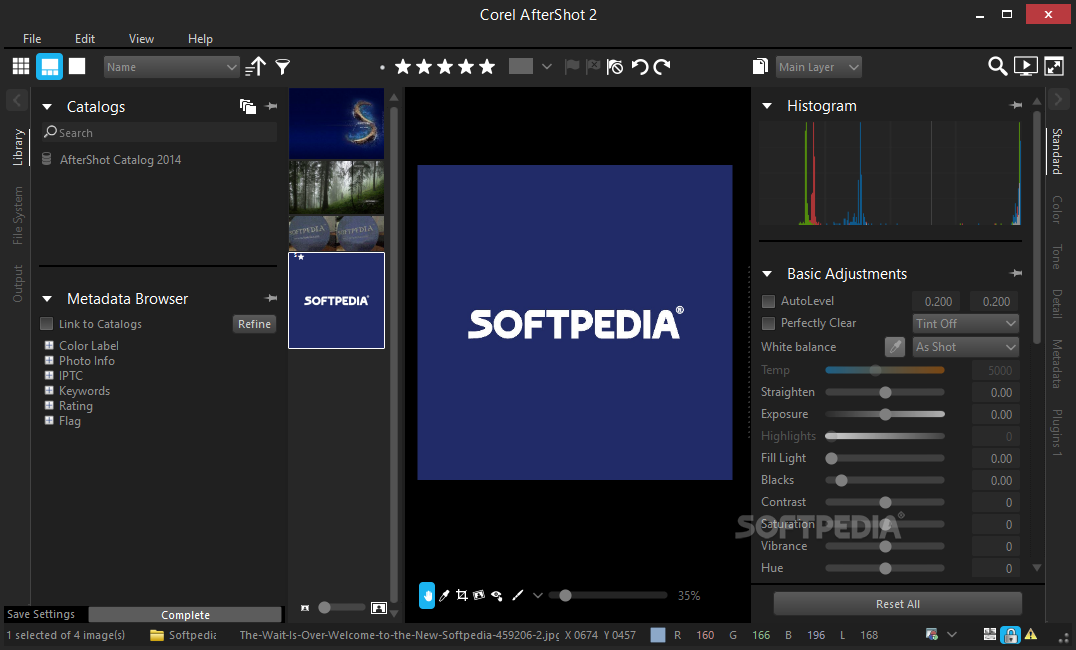Switch to thumbnail grid view
Image resolution: width=1076 pixels, height=650 pixels.
click(21, 66)
